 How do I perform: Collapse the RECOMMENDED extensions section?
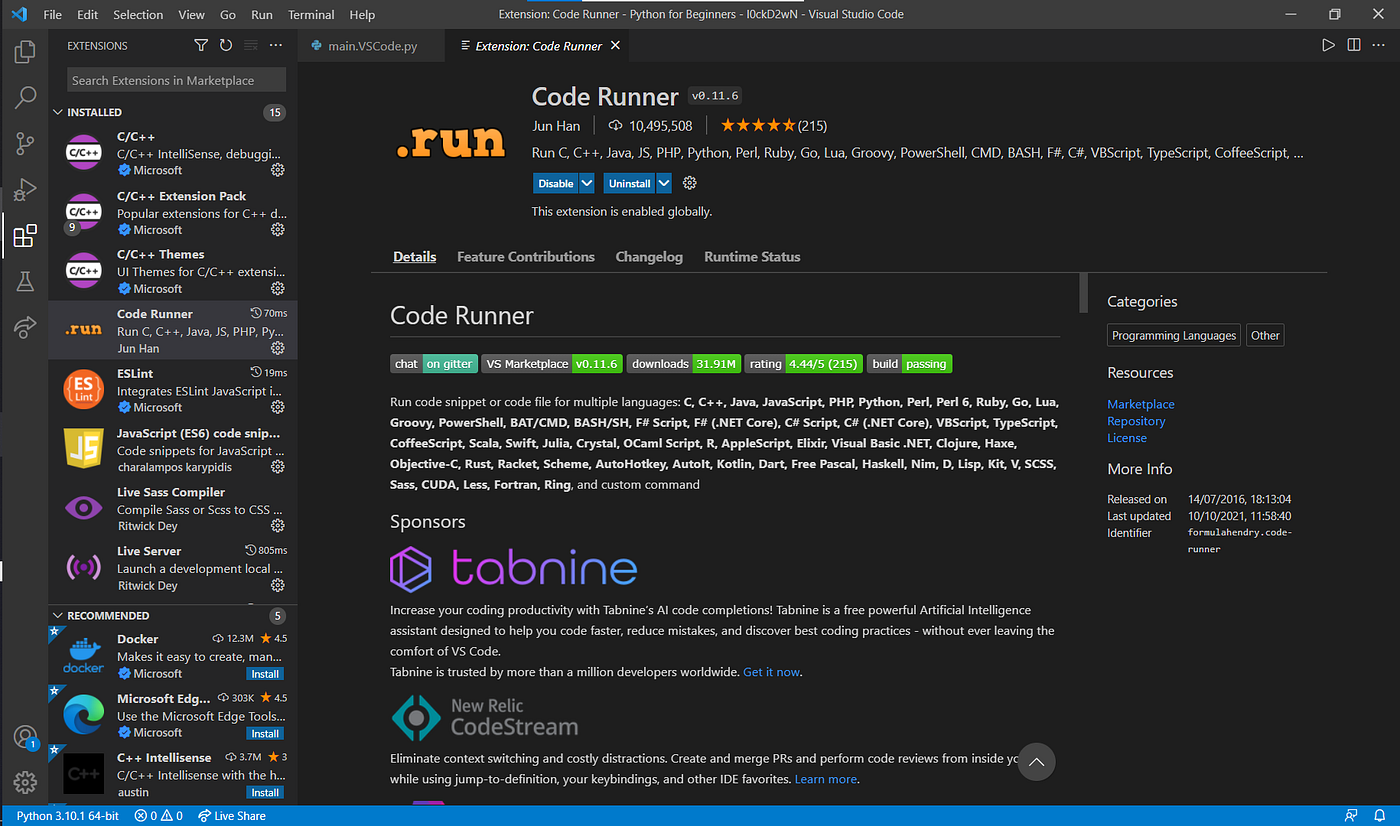(x=110, y=615)
